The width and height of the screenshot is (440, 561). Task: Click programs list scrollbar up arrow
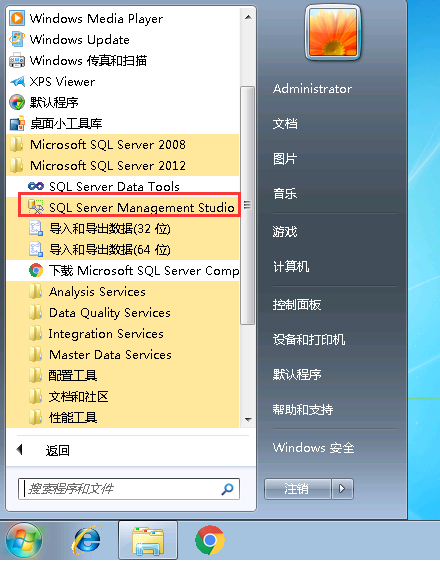248,17
